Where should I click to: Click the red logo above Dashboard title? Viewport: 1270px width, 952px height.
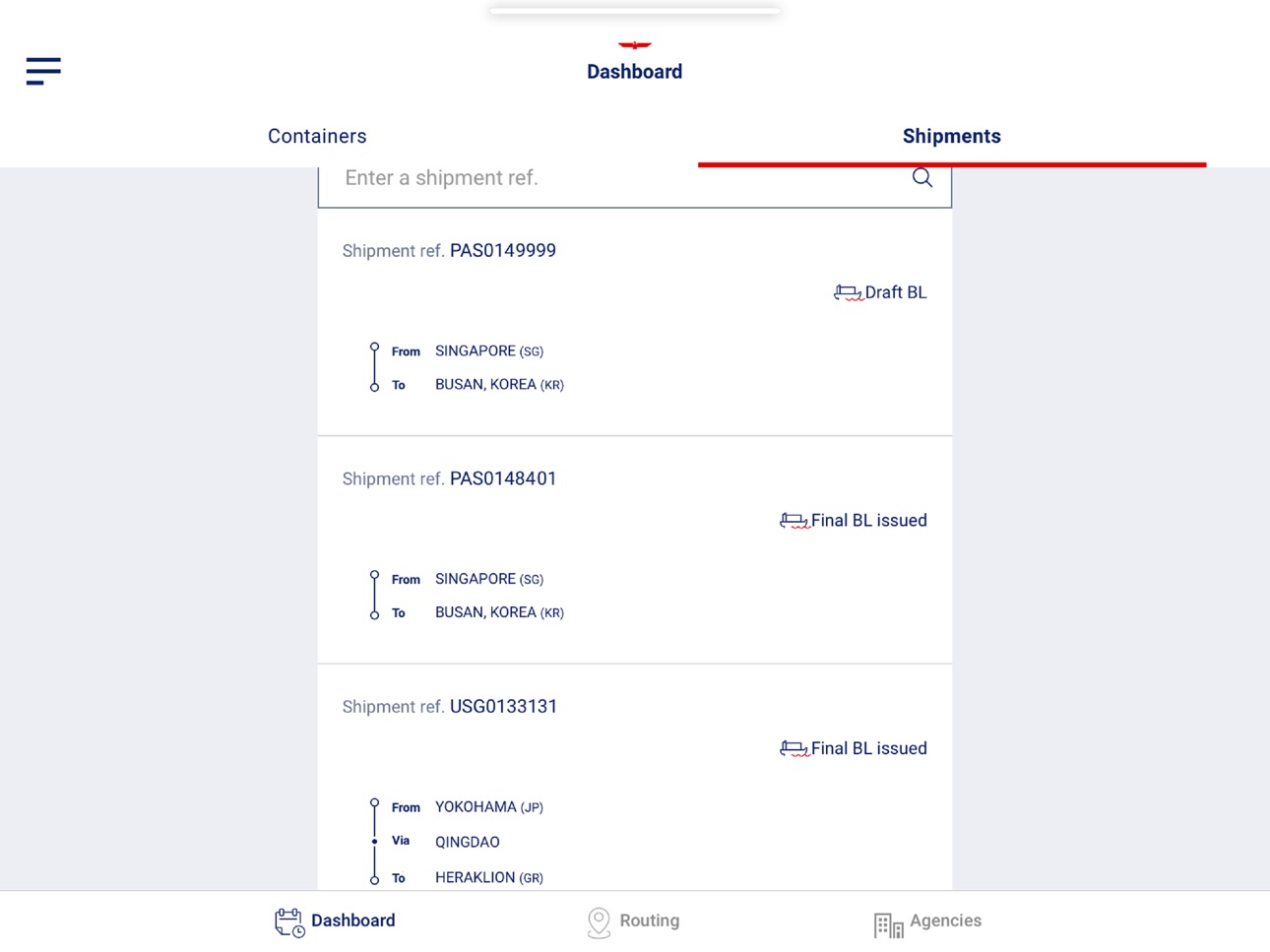[x=635, y=44]
